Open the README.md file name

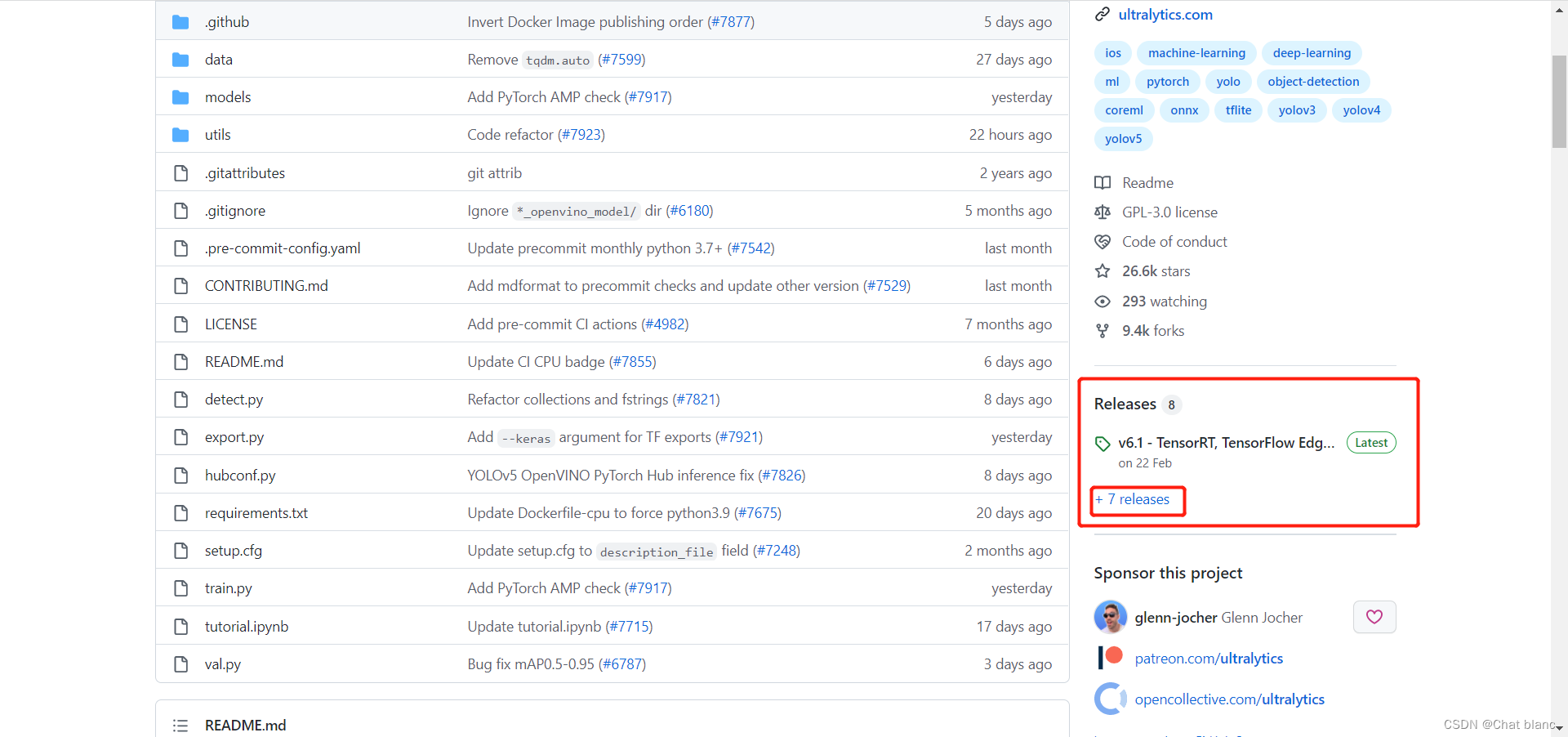244,362
